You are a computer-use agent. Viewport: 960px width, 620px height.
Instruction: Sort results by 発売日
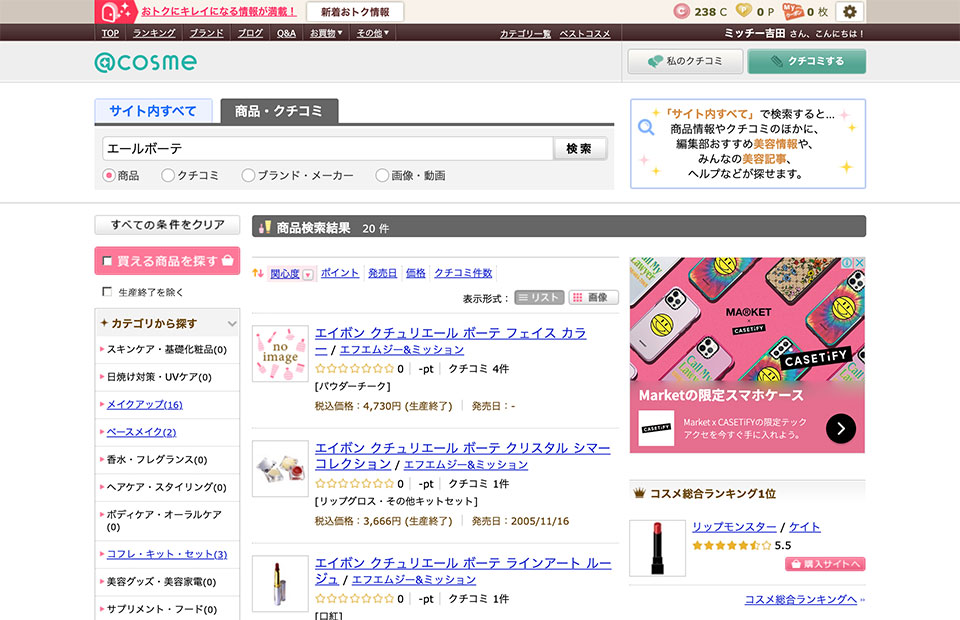(x=383, y=273)
